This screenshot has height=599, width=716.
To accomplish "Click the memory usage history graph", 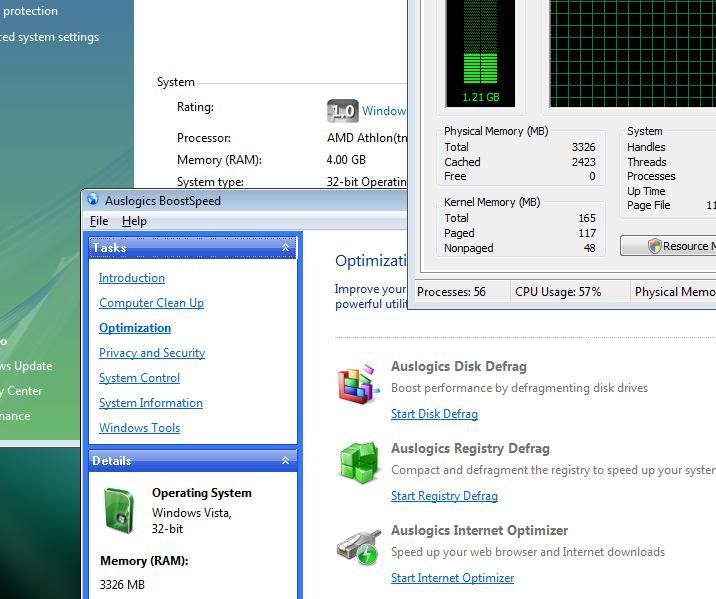I will click(633, 53).
